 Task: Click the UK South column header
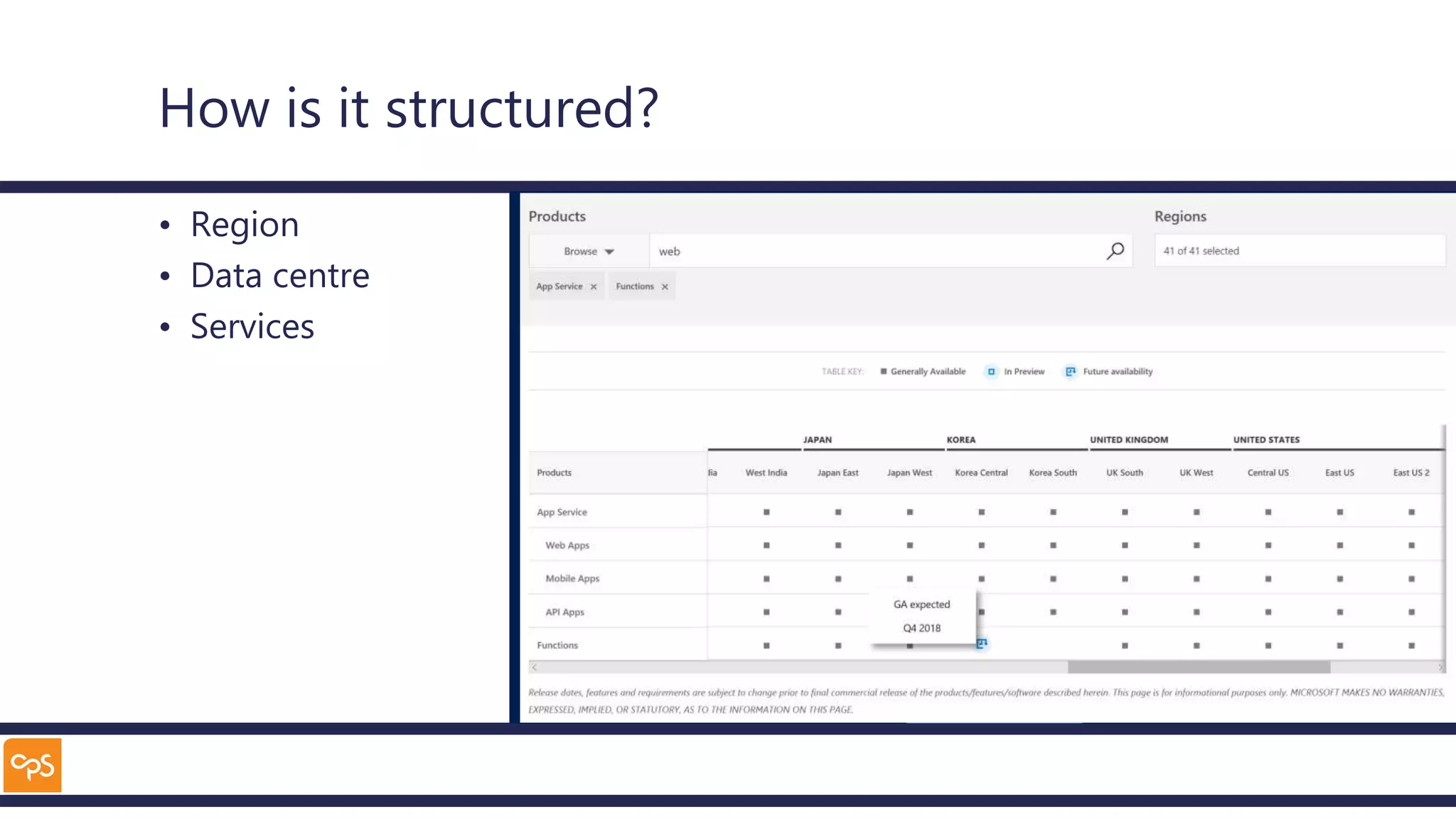[x=1125, y=473]
